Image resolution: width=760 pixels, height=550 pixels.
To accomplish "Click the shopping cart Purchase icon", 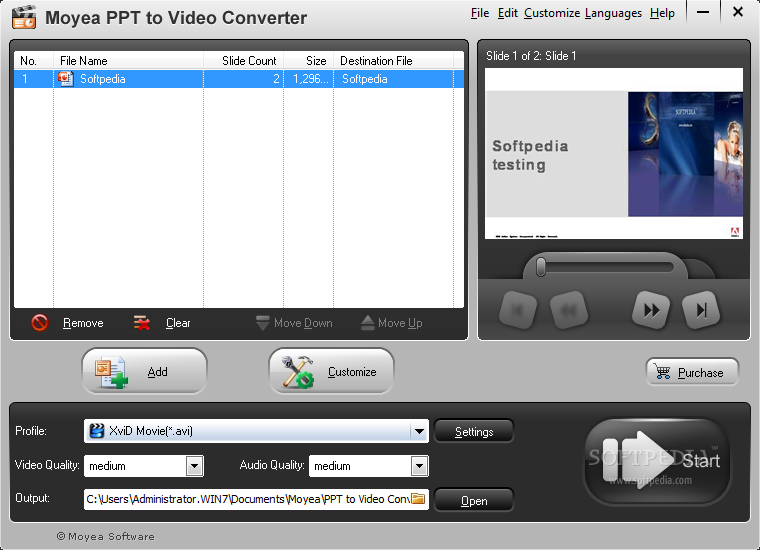I will pyautogui.click(x=662, y=372).
